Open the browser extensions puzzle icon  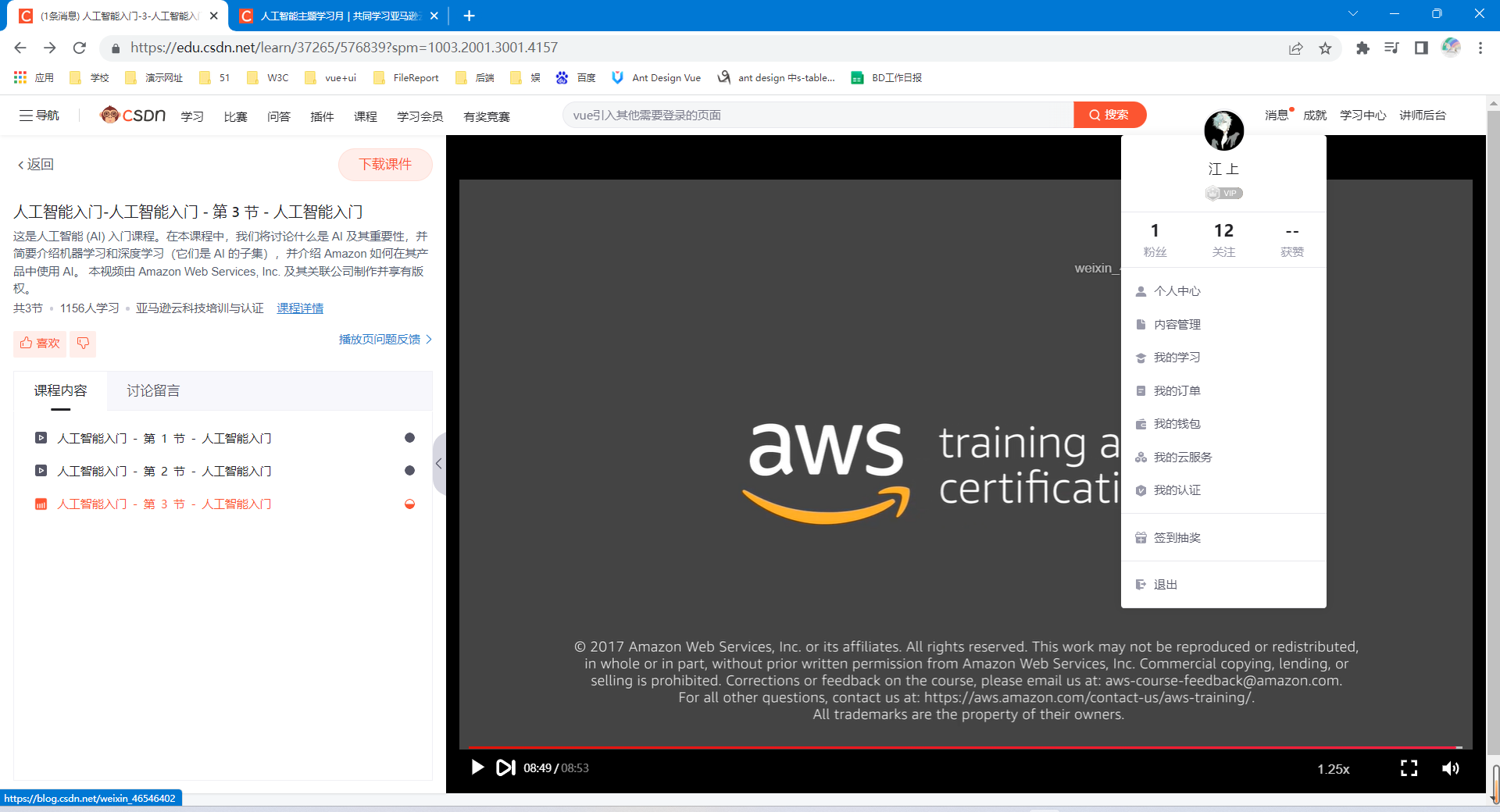click(1362, 48)
